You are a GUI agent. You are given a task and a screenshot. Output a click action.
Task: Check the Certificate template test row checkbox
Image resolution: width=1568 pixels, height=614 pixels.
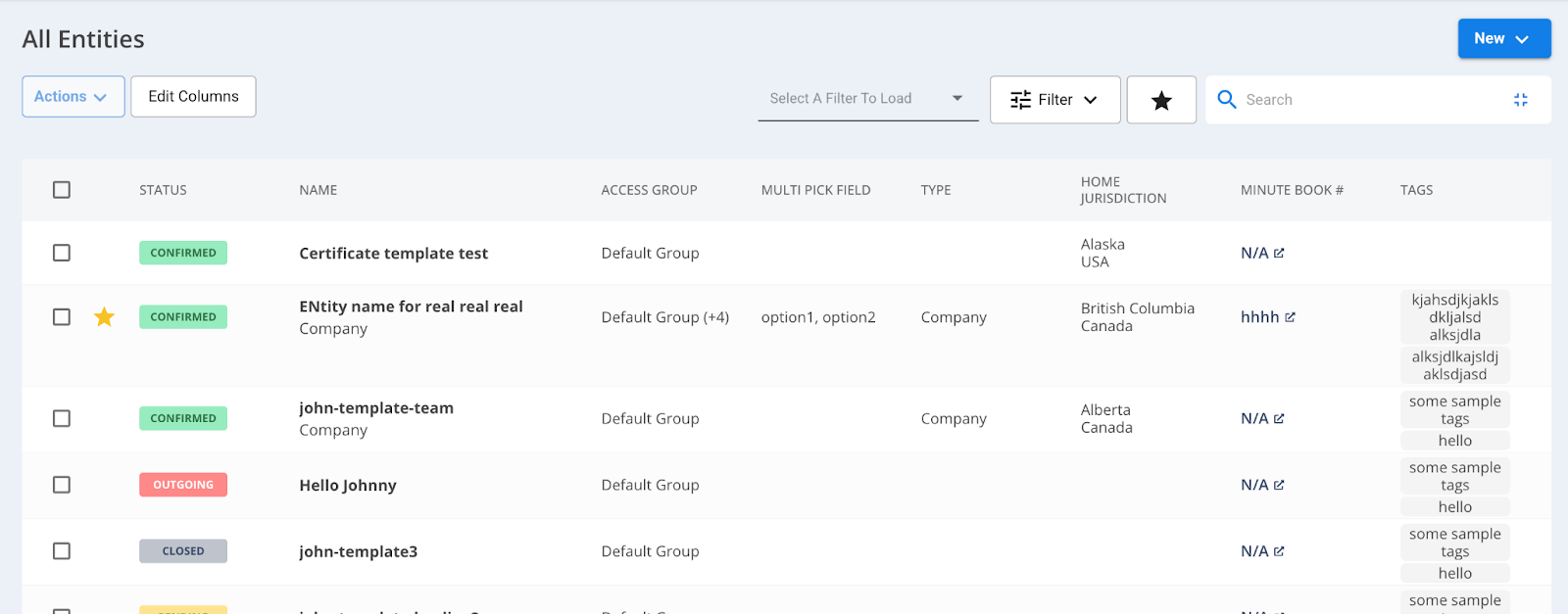pos(62,253)
